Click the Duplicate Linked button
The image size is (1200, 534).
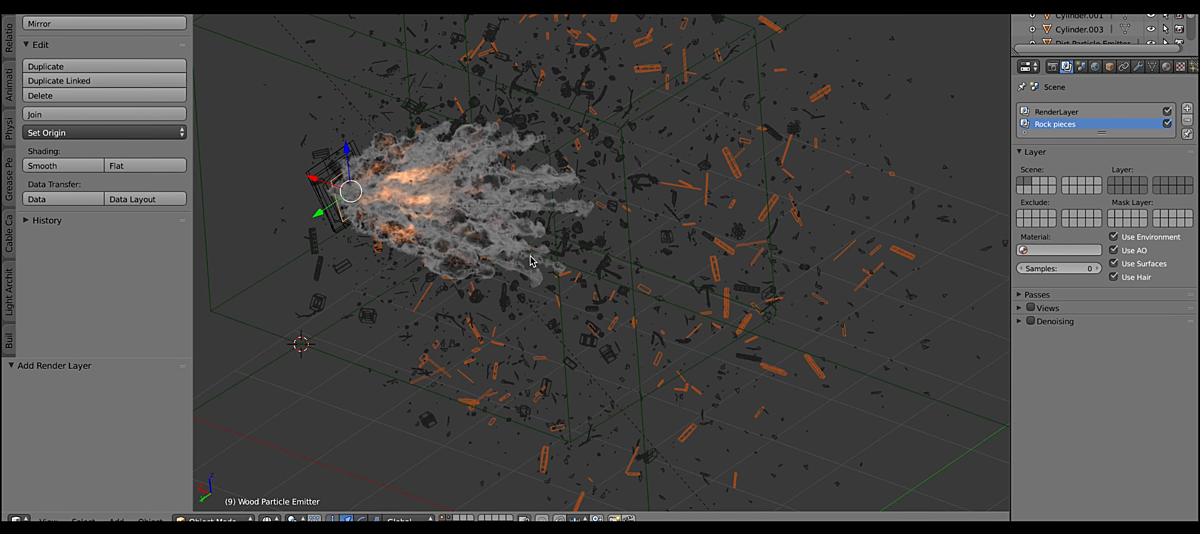pyautogui.click(x=105, y=80)
